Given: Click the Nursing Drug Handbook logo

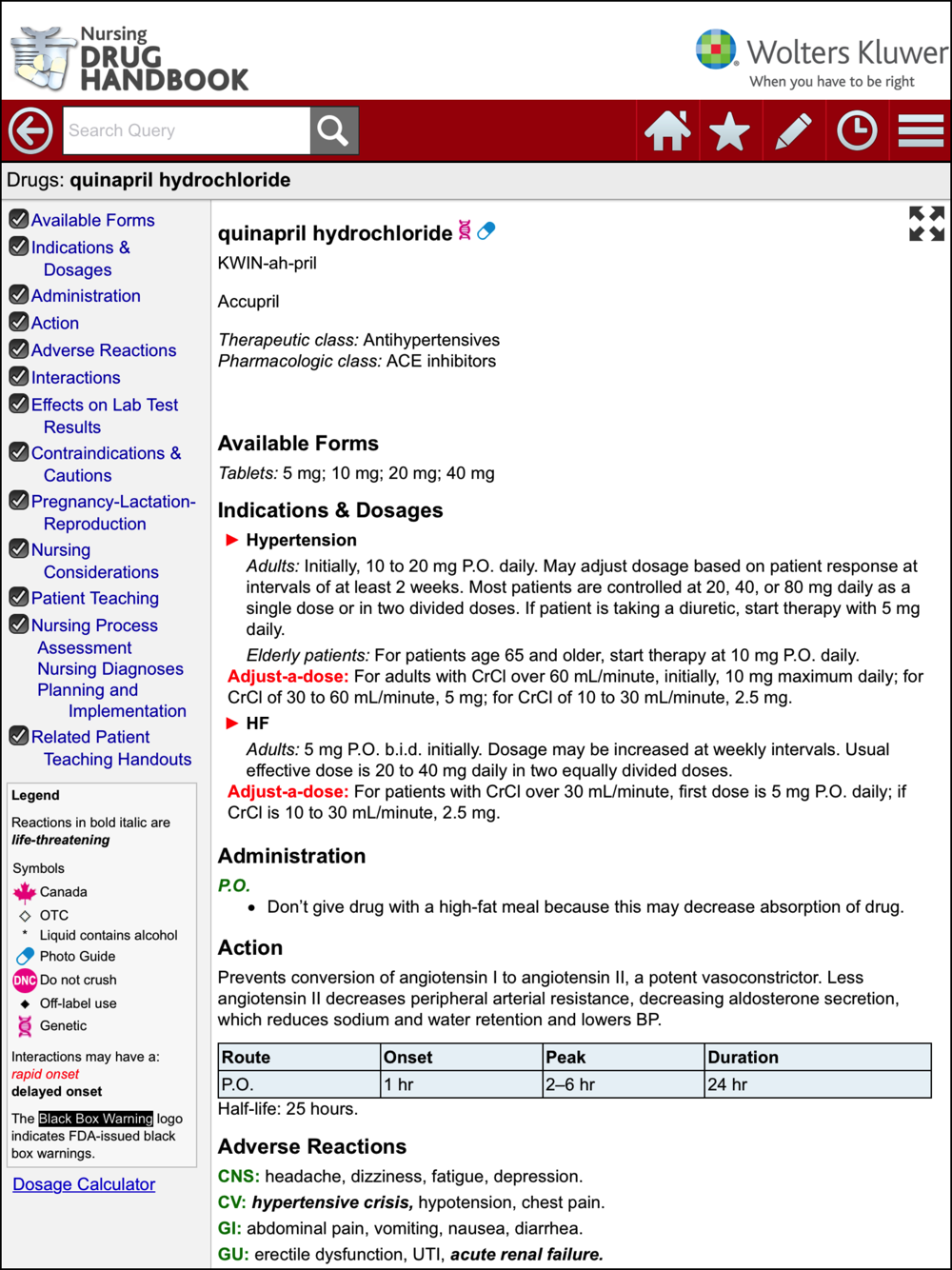Looking at the screenshot, I should click(x=130, y=59).
